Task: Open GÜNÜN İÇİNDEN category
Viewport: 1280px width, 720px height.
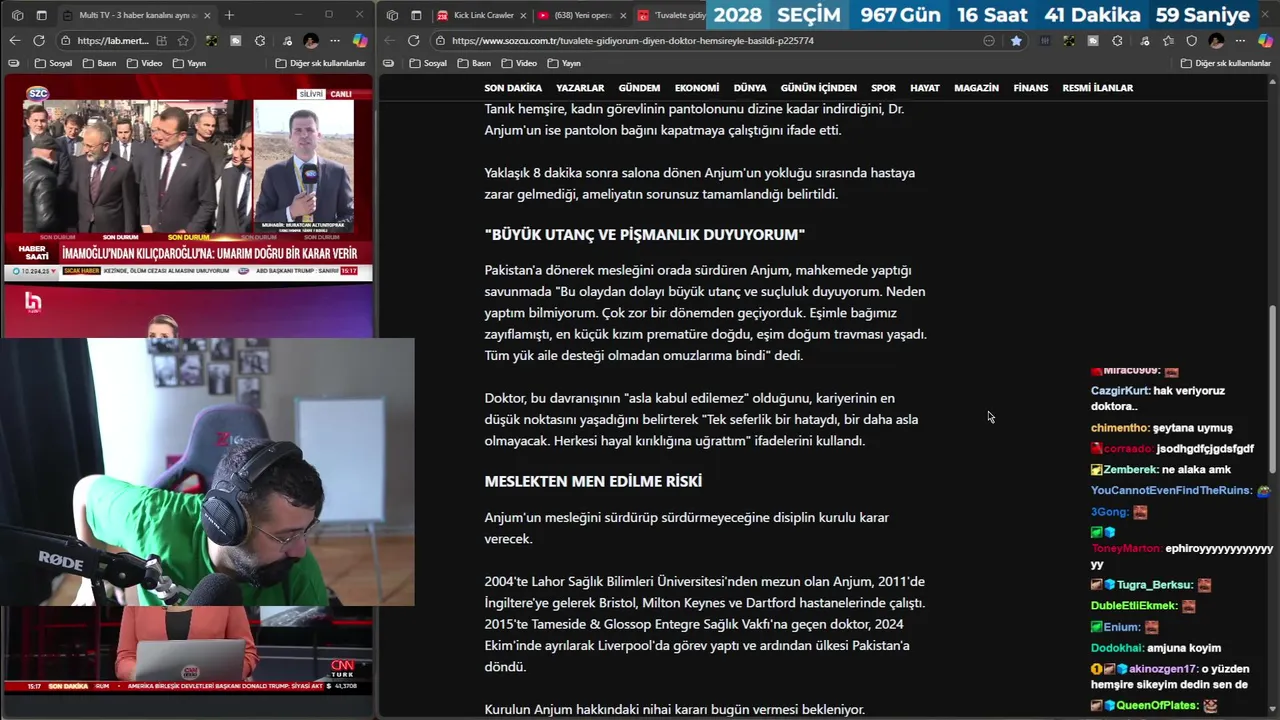Action: [x=819, y=88]
